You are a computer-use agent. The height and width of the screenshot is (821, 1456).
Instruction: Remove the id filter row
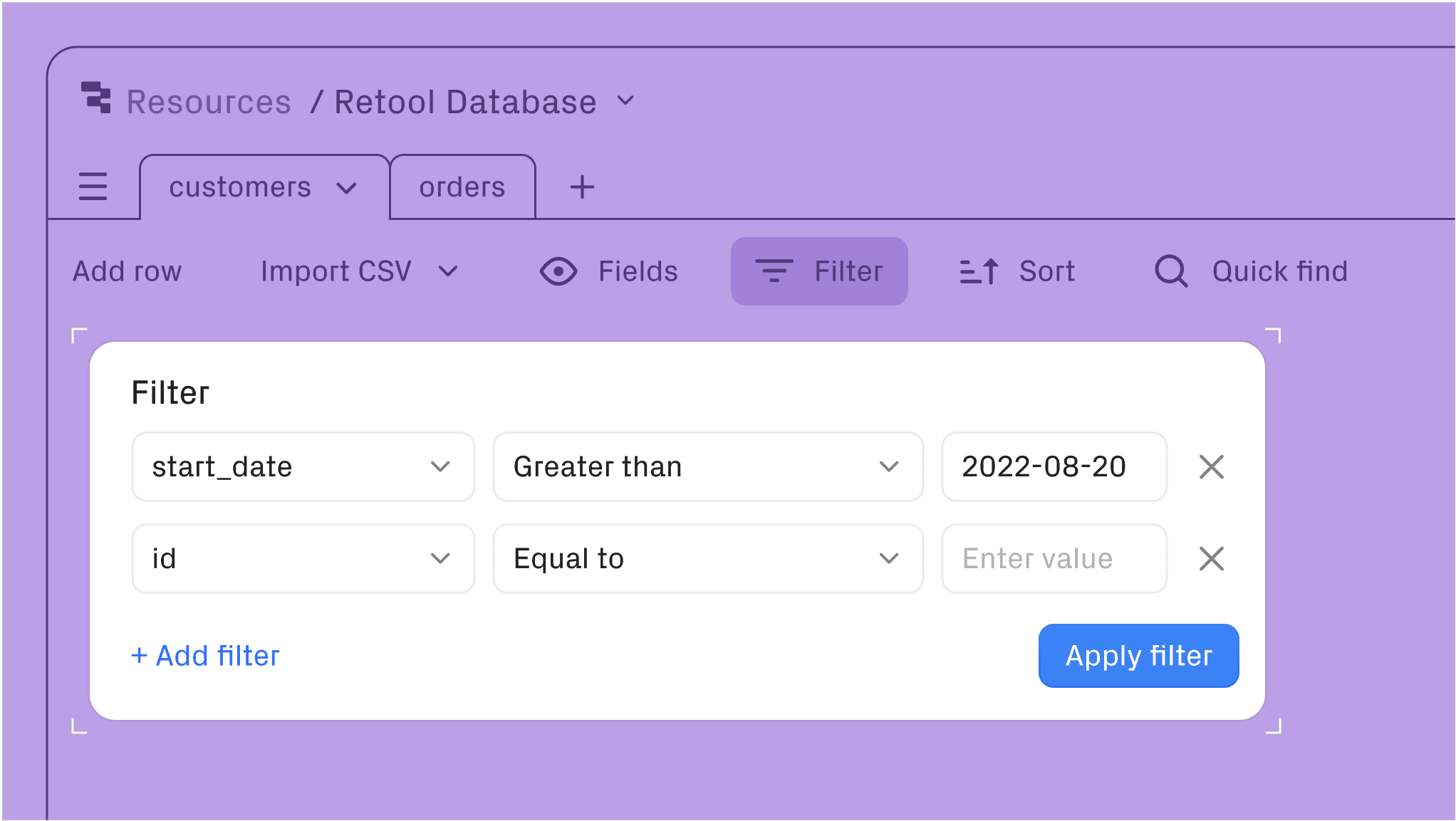click(1211, 559)
